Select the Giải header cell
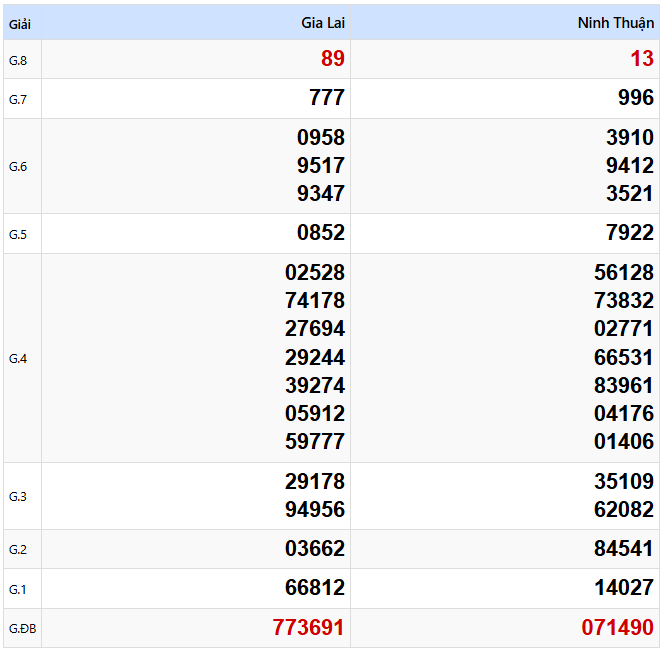This screenshot has width=662, height=651. [21, 22]
